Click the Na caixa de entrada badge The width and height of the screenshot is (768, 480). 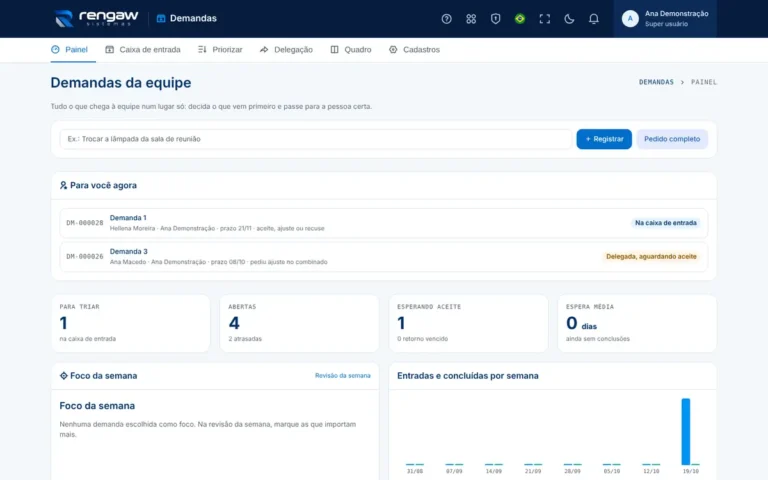point(666,223)
